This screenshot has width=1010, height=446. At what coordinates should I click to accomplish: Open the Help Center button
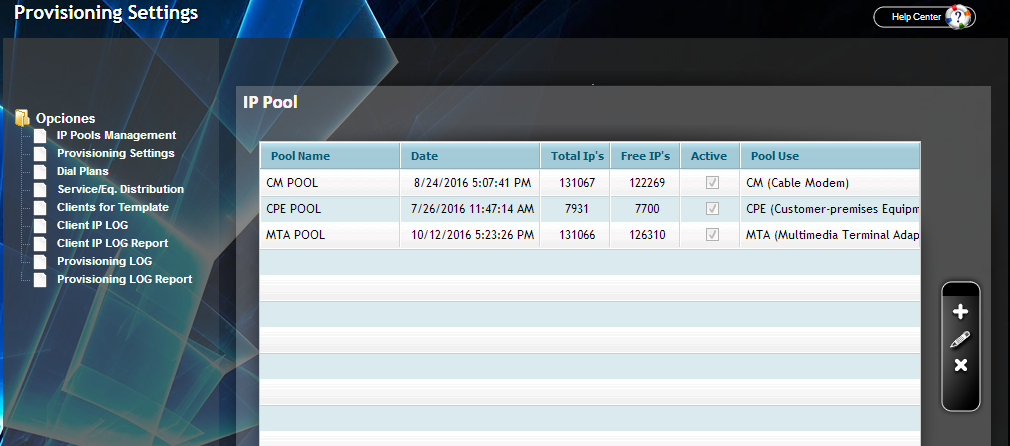coord(916,17)
